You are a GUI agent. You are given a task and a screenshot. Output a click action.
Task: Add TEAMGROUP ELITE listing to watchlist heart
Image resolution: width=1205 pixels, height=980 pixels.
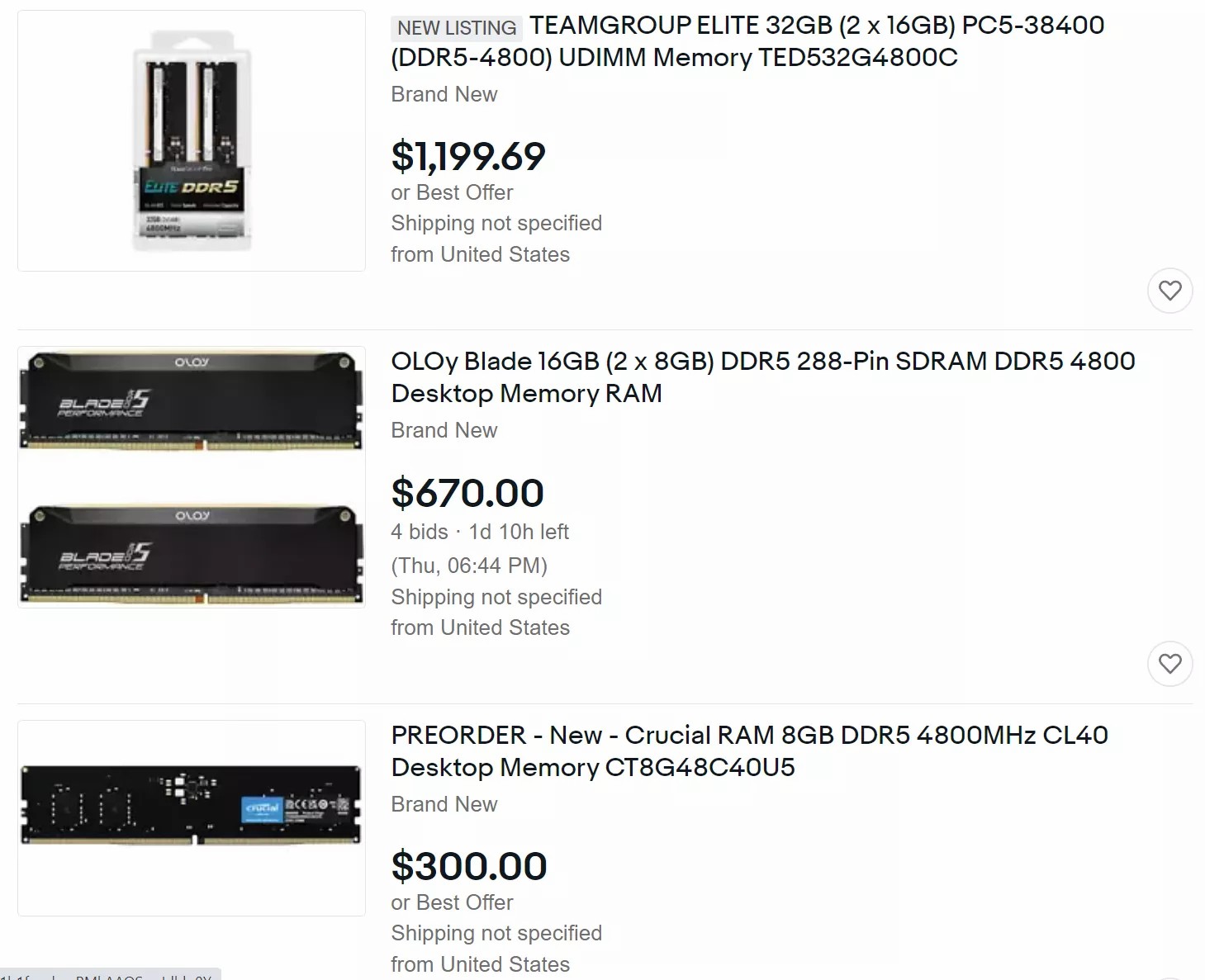[1169, 291]
